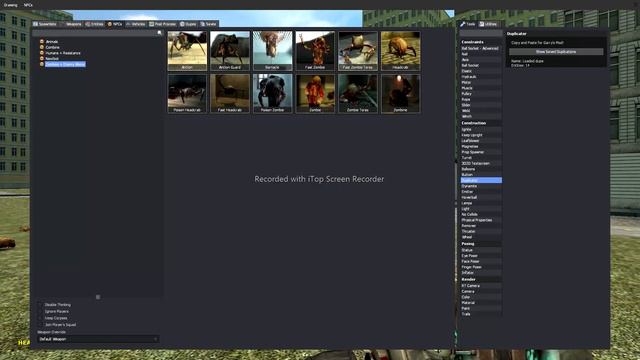
Task: Spawn the Poison Zombie thumbnail
Action: pyautogui.click(x=272, y=93)
